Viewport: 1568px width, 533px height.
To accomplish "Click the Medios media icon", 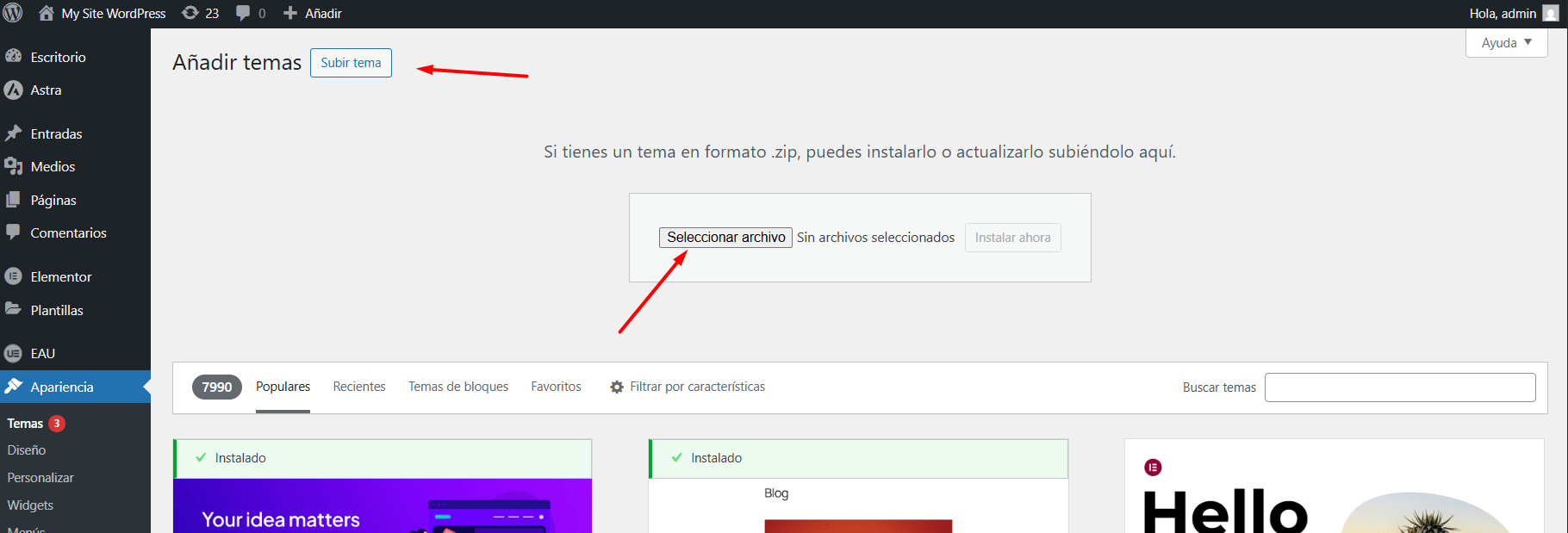I will [13, 166].
